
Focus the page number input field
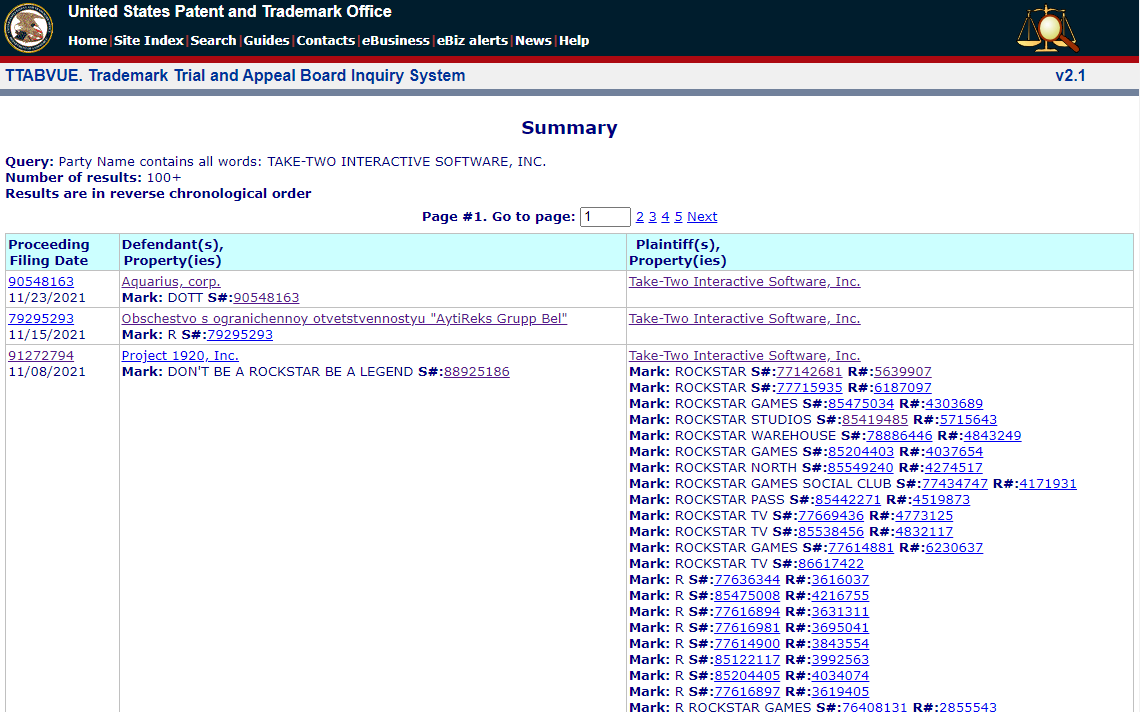tap(605, 217)
